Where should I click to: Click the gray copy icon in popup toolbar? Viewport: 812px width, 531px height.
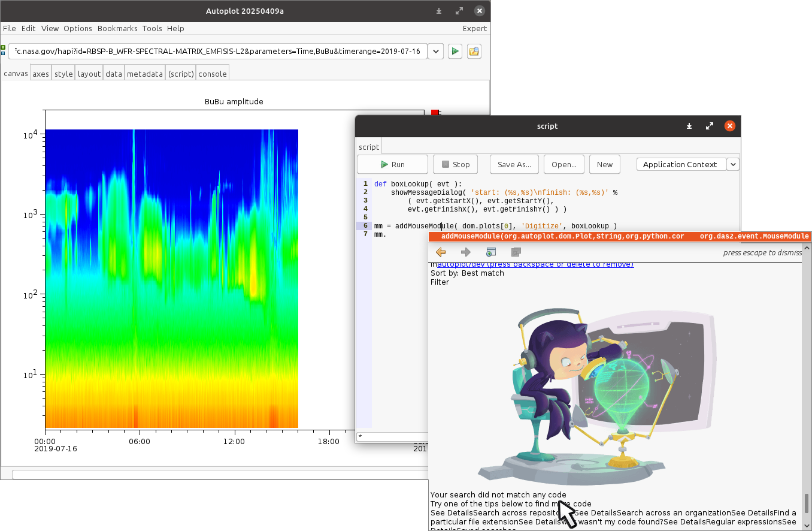(x=515, y=252)
